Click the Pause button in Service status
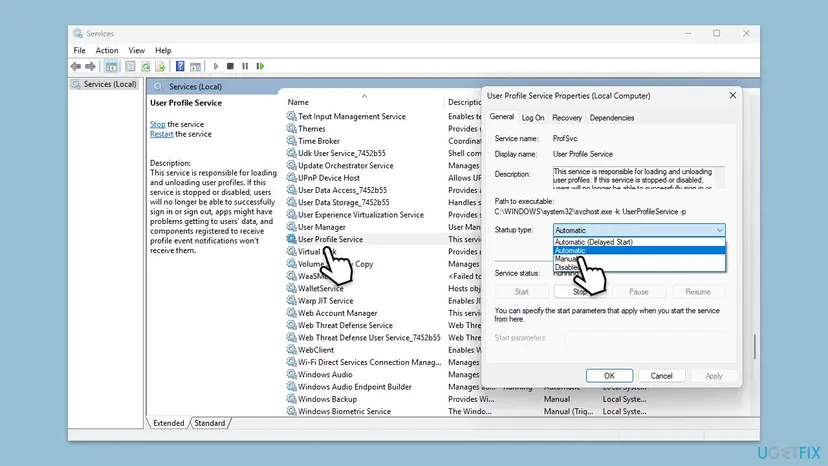This screenshot has width=828, height=466. point(638,292)
